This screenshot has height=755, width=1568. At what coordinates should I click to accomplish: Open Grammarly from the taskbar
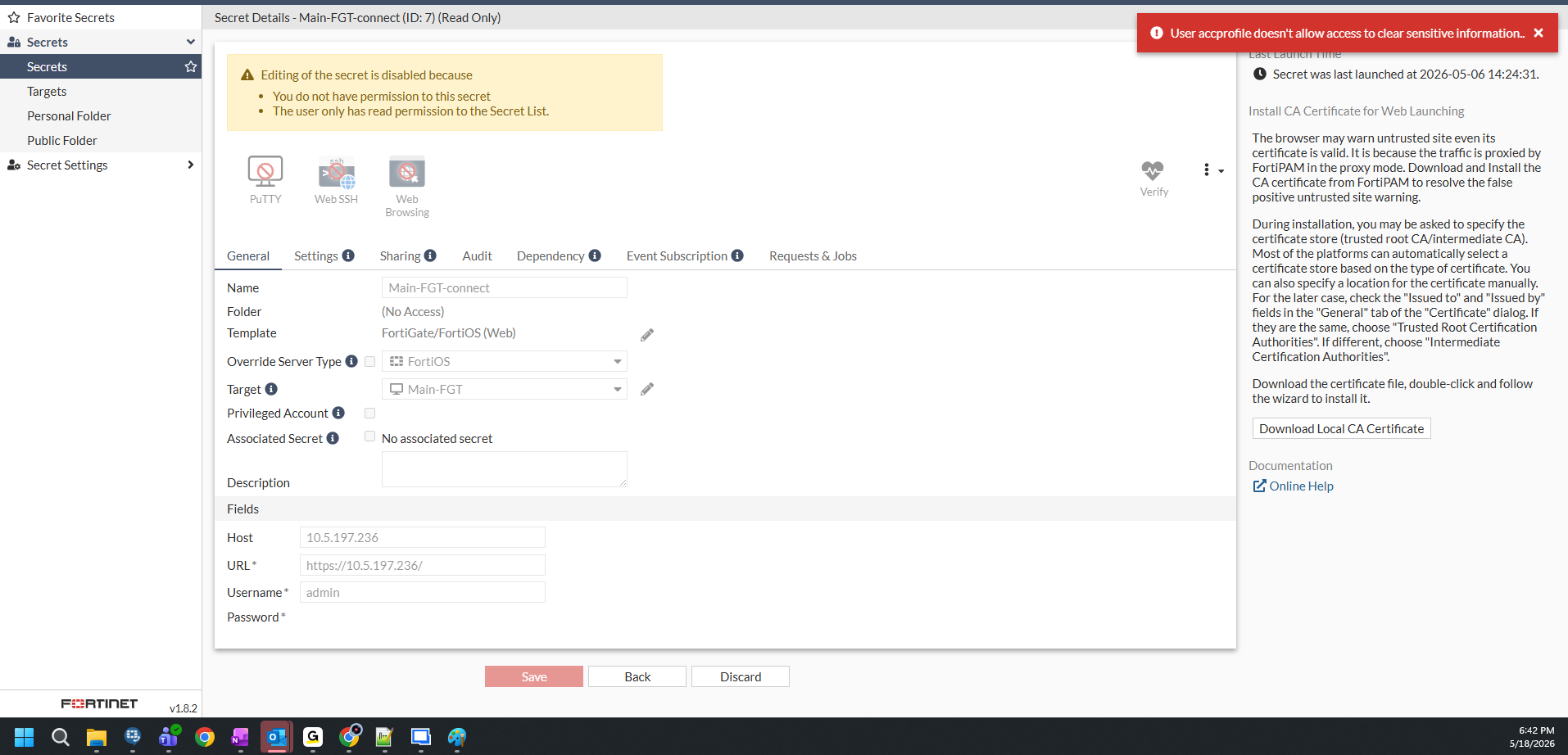point(313,737)
